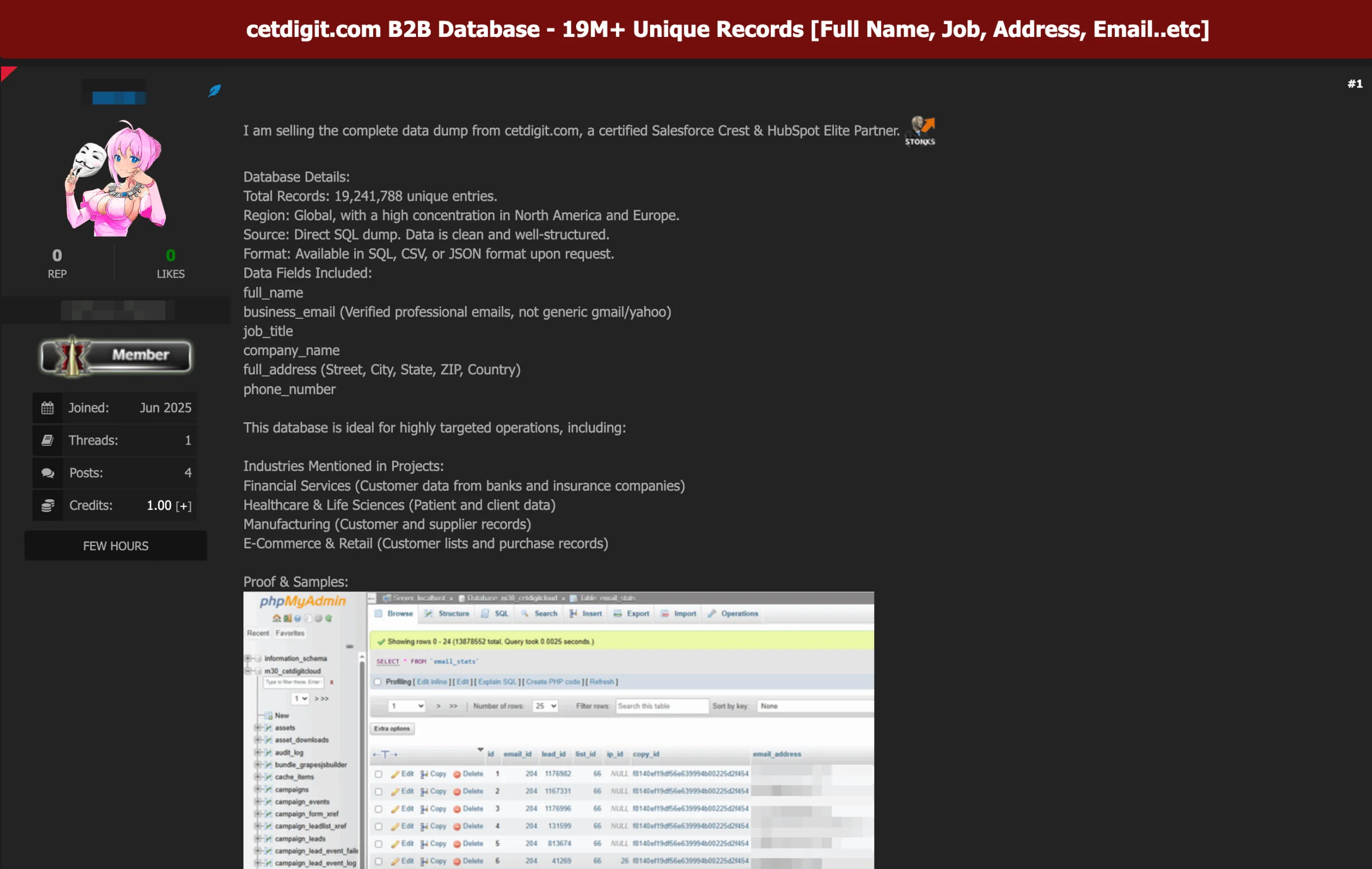1372x869 pixels.
Task: Toggle the Profiling checkbox
Action: (377, 681)
